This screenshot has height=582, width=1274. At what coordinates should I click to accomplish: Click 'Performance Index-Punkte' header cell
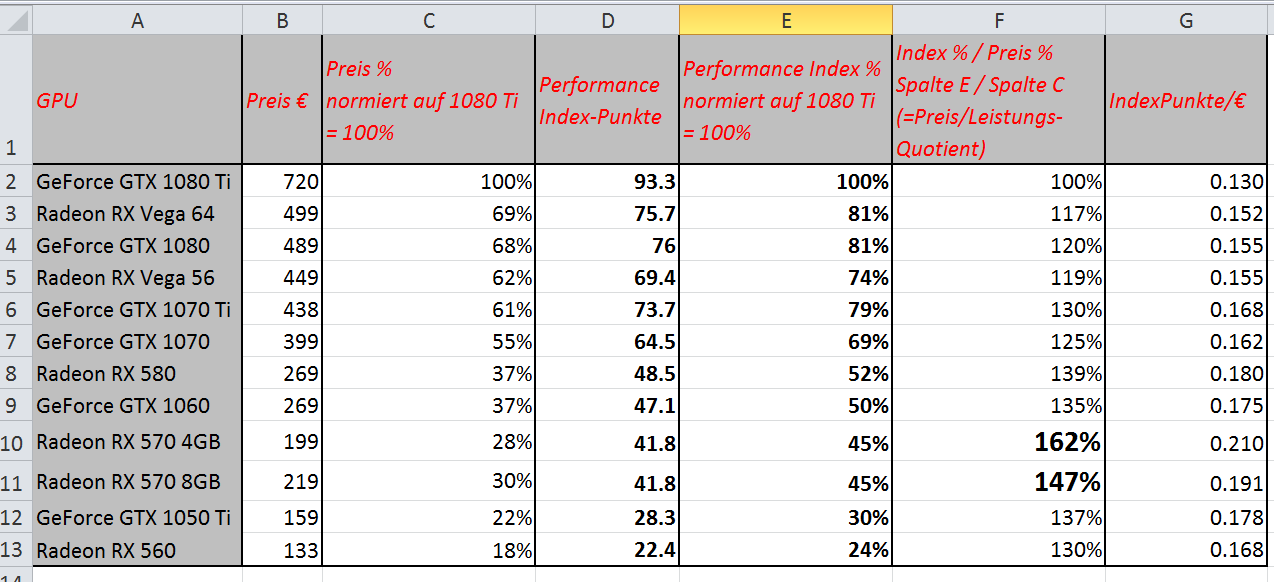point(607,100)
